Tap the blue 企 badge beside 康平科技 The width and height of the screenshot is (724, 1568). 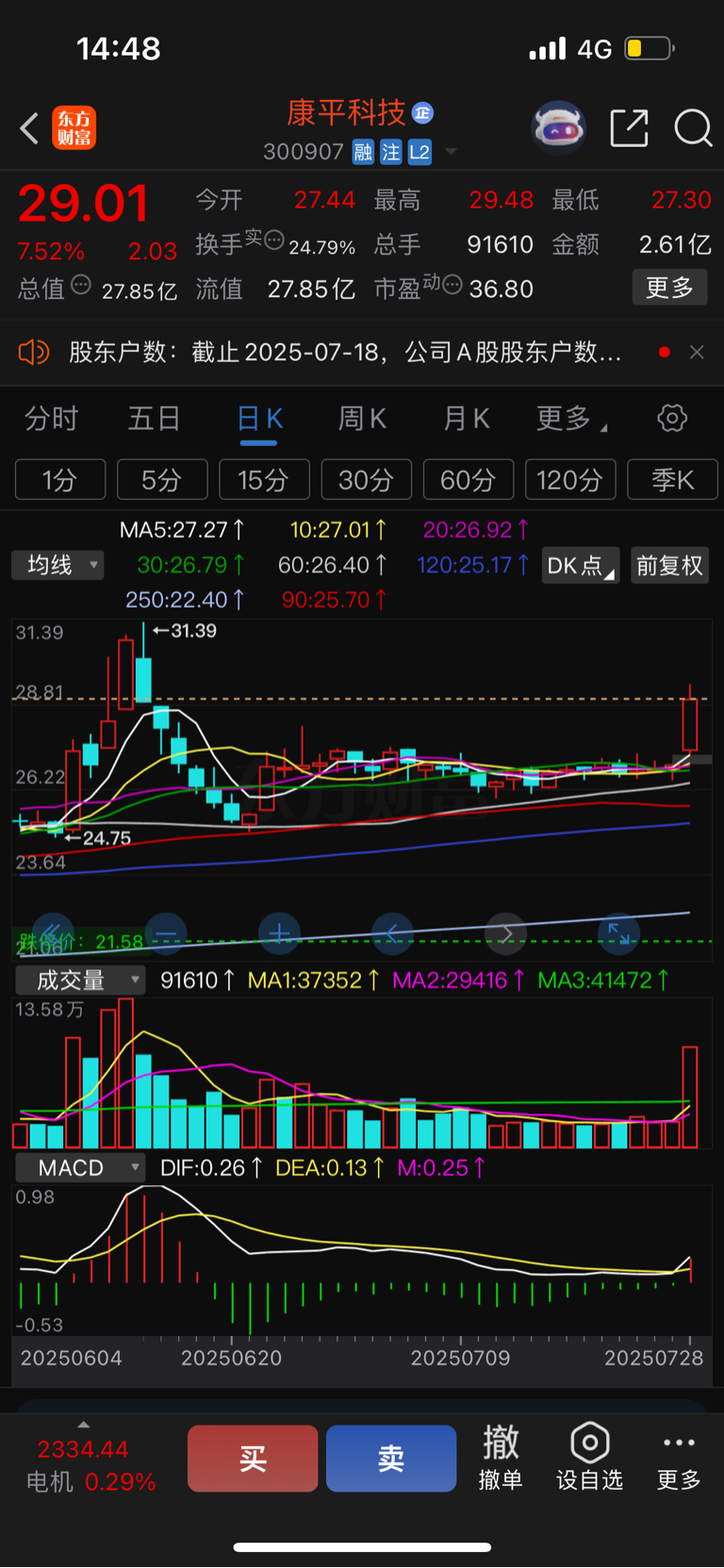click(422, 113)
